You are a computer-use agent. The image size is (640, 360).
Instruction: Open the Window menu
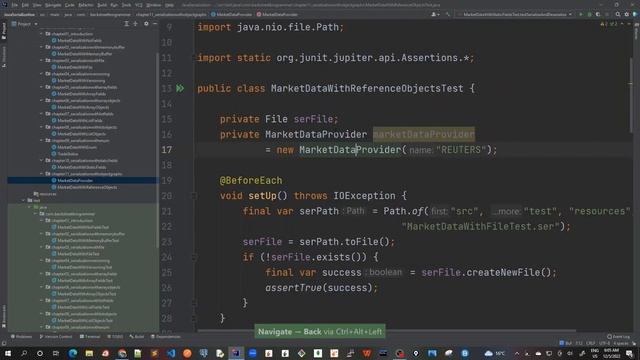point(154,5)
